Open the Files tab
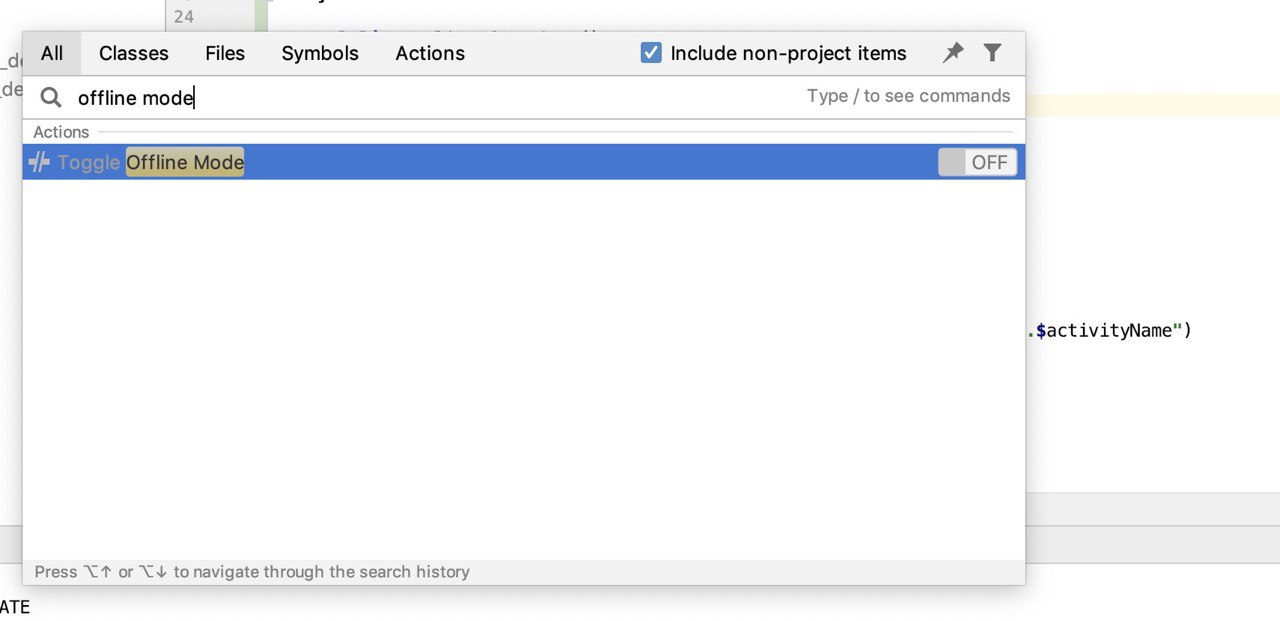Screen dimensions: 1280x621 pos(225,53)
